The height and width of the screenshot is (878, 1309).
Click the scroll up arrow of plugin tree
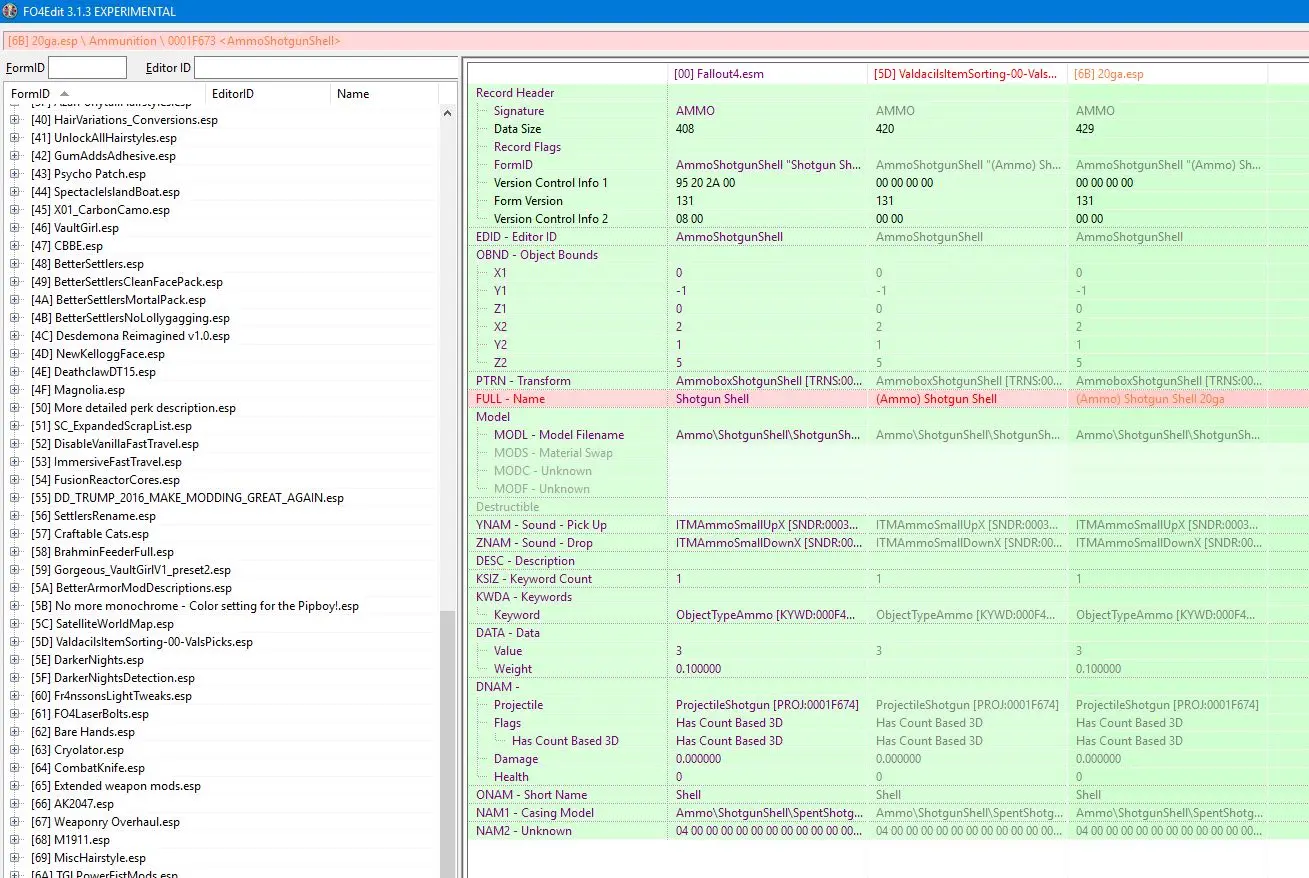coord(447,113)
